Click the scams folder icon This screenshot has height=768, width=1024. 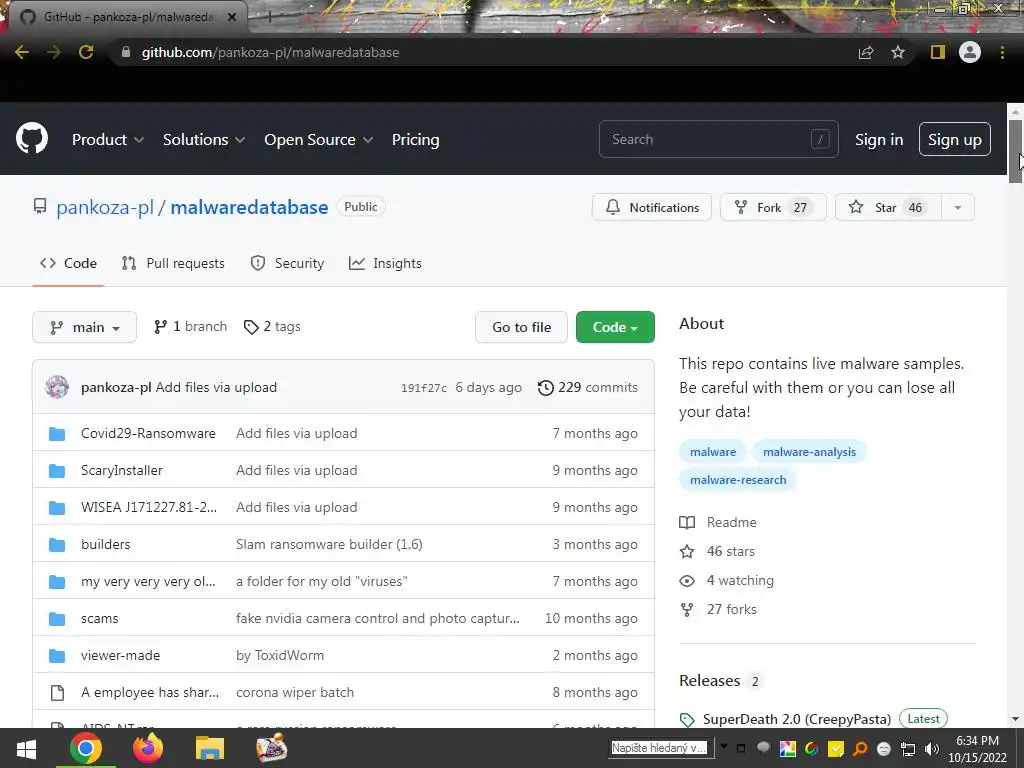tap(57, 618)
